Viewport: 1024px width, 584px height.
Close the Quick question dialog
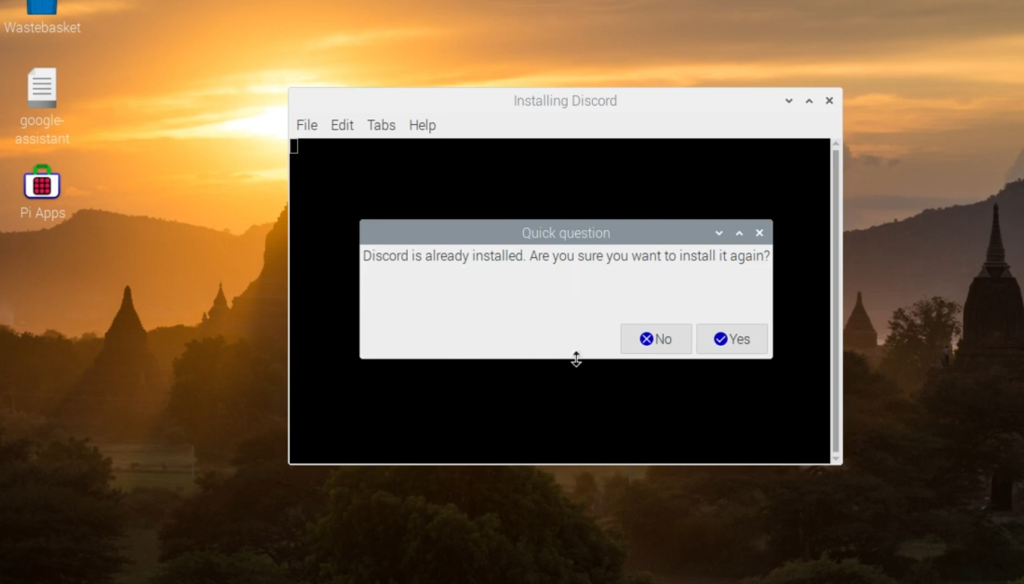pyautogui.click(x=760, y=233)
